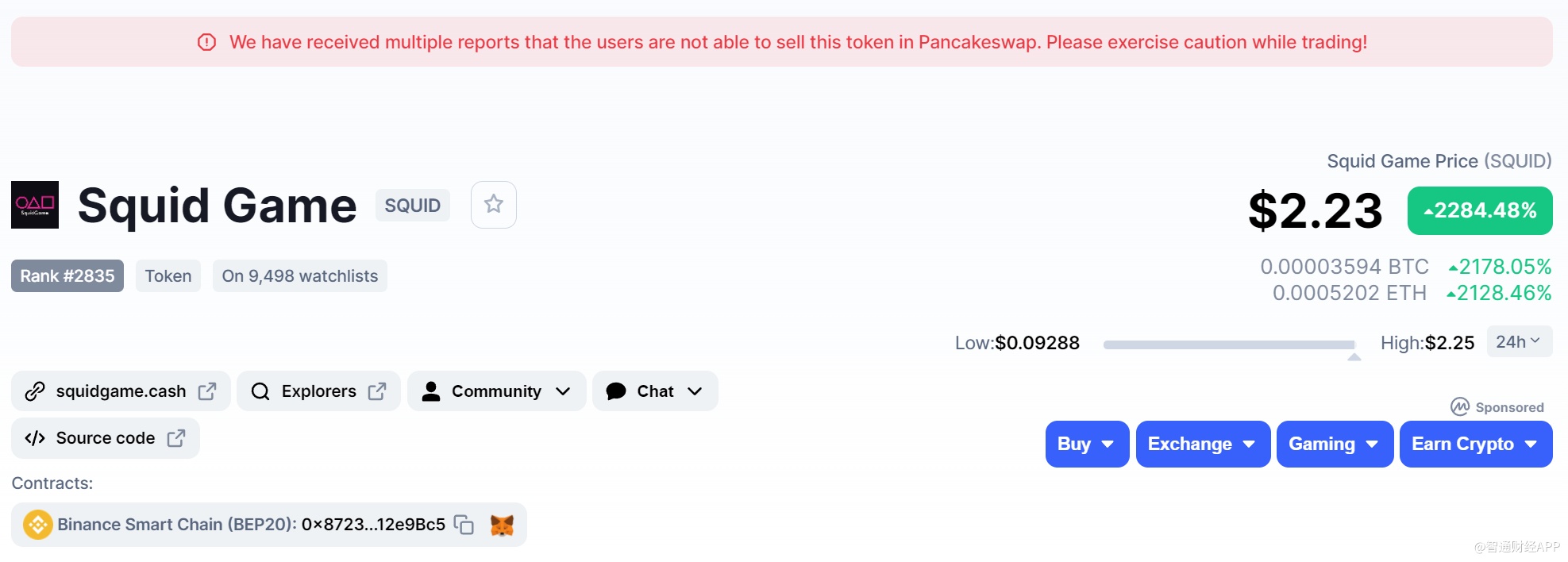Expand the Community dropdown
The width and height of the screenshot is (1568, 562).
(496, 391)
